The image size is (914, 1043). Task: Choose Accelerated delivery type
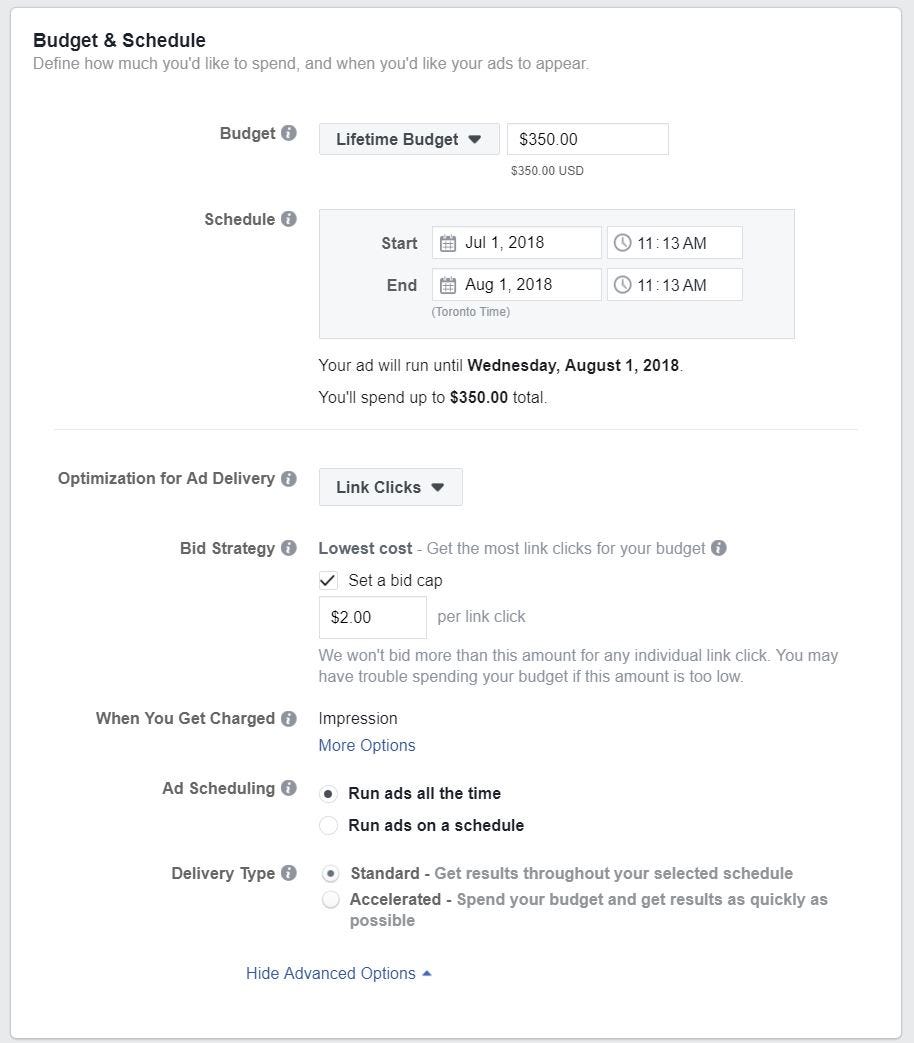coord(331,900)
